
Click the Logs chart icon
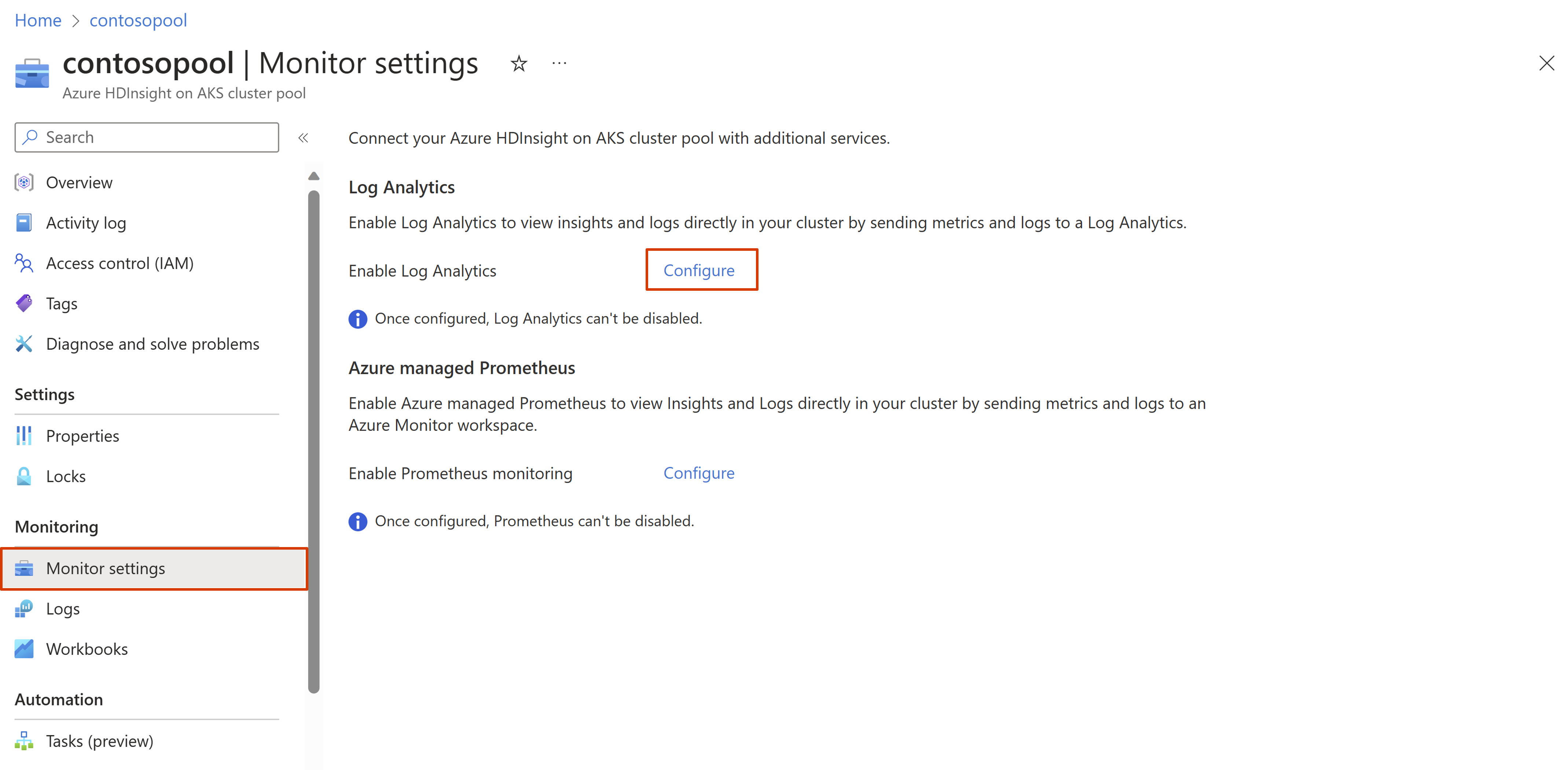point(24,609)
